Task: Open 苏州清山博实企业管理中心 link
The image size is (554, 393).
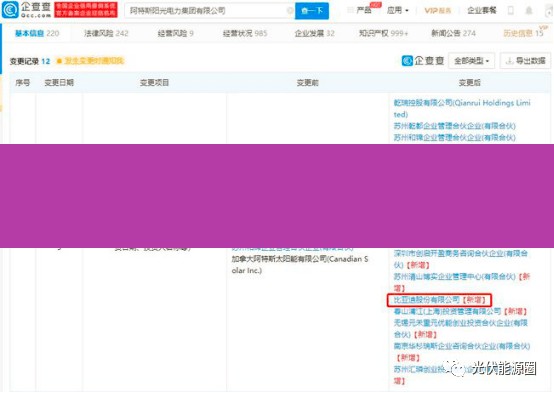Action: (455, 277)
